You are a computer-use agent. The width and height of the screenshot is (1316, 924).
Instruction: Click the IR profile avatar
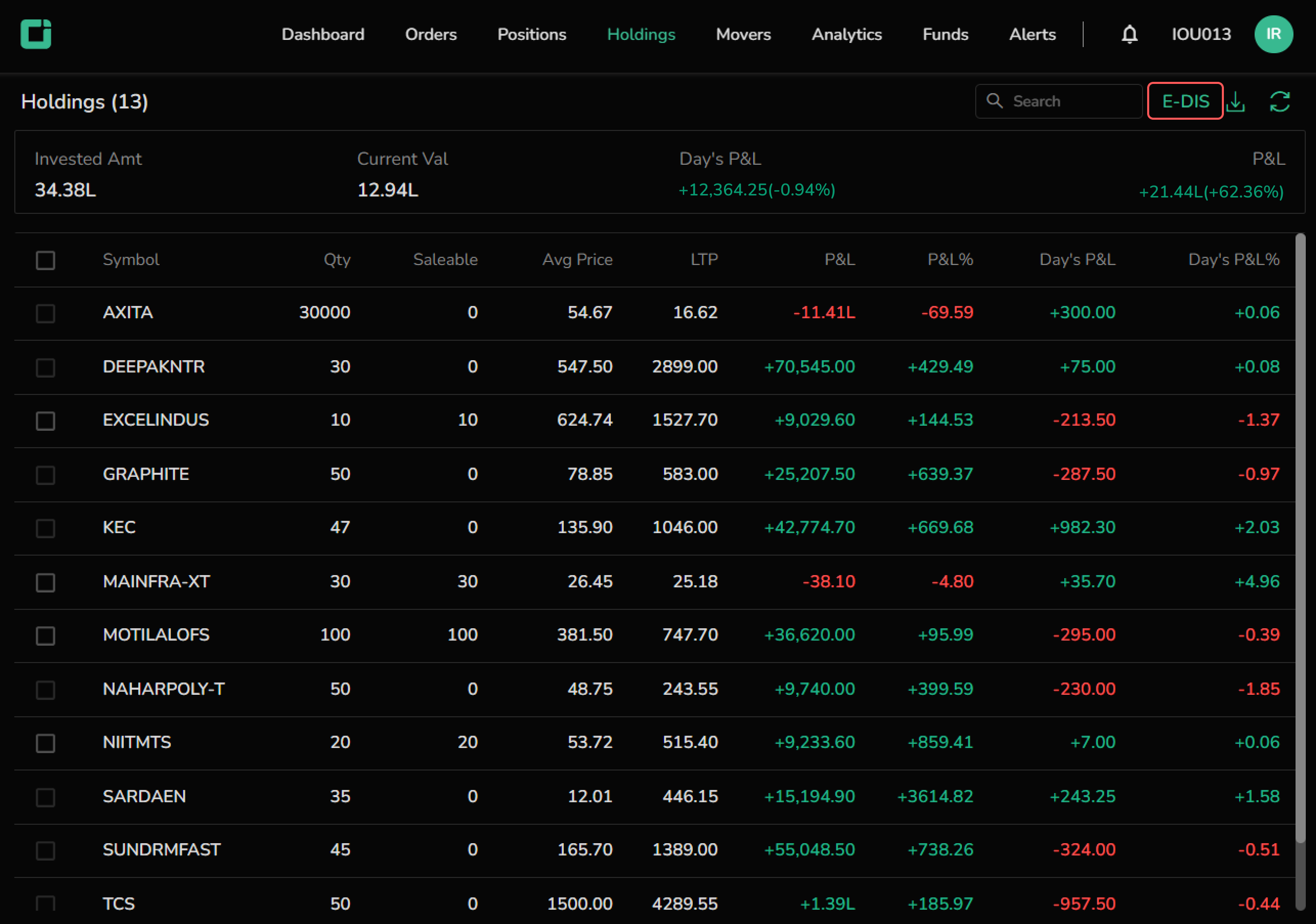point(1274,34)
